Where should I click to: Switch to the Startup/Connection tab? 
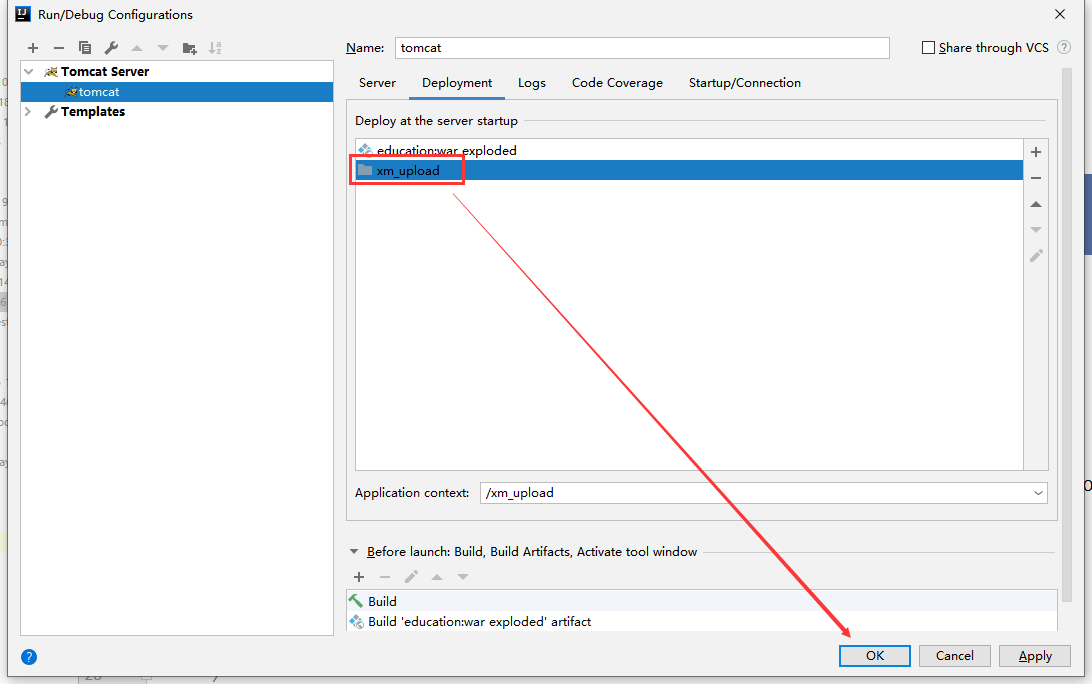point(744,83)
